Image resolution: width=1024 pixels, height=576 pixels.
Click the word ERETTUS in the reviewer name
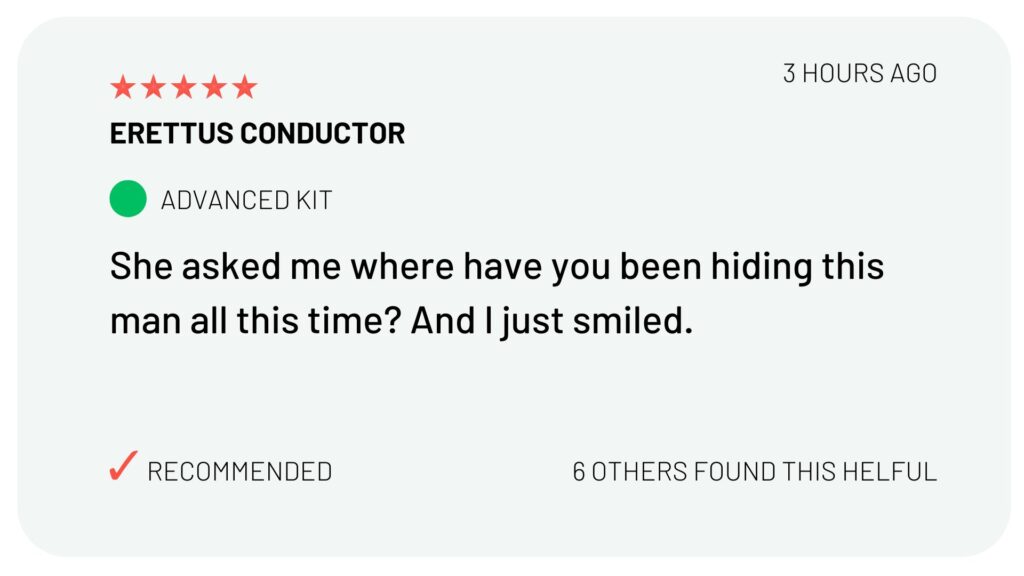click(x=171, y=133)
